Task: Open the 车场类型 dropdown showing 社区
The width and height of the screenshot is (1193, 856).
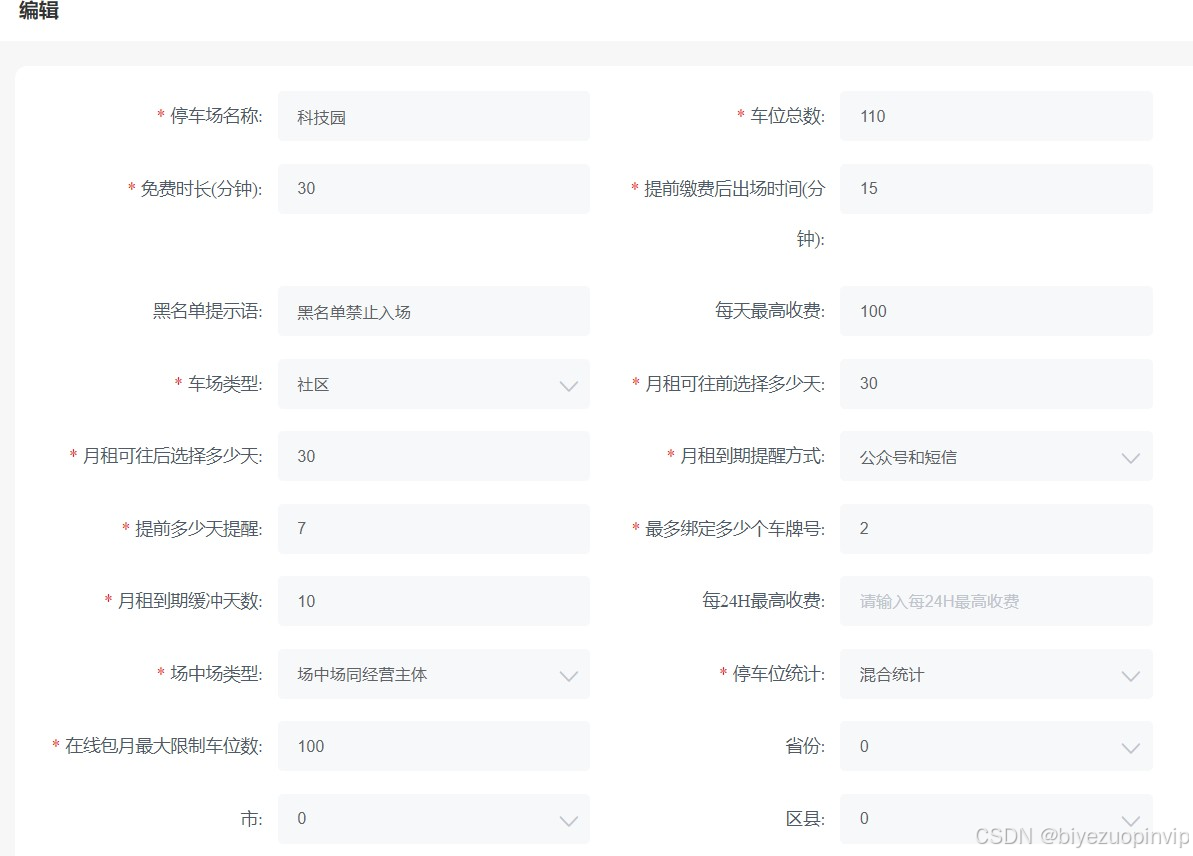Action: point(433,383)
